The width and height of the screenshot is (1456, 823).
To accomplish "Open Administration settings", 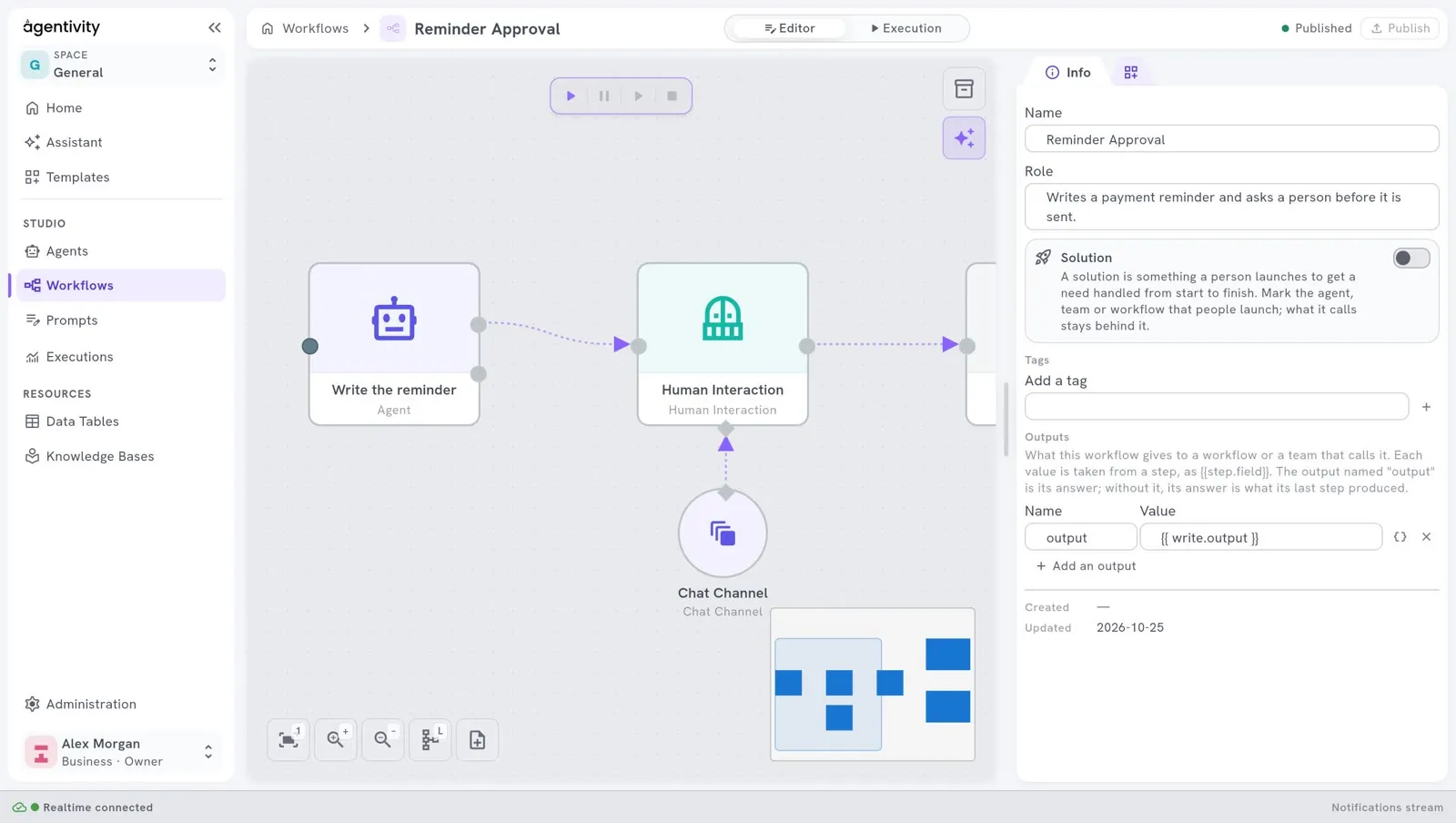I will pos(122,704).
